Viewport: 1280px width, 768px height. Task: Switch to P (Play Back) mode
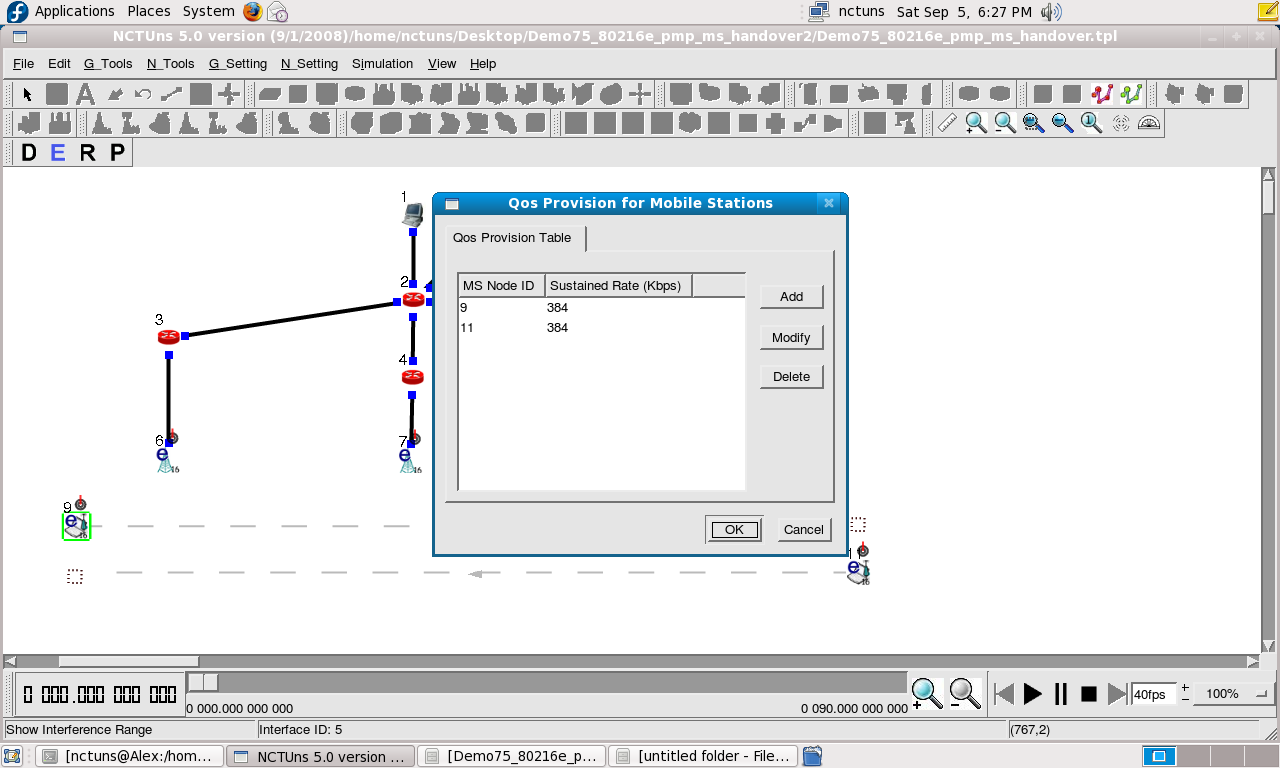pyautogui.click(x=117, y=153)
